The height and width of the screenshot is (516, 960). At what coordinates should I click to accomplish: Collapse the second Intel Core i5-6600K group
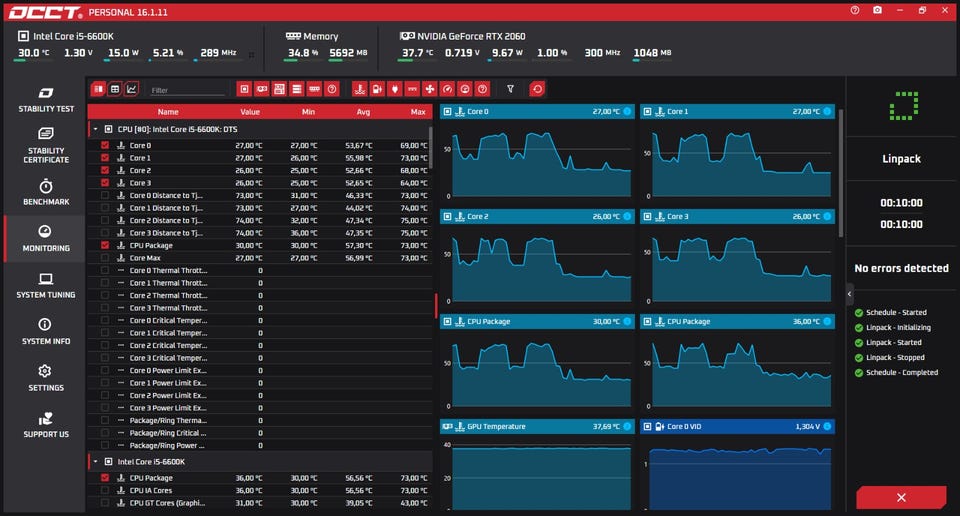[x=96, y=462]
